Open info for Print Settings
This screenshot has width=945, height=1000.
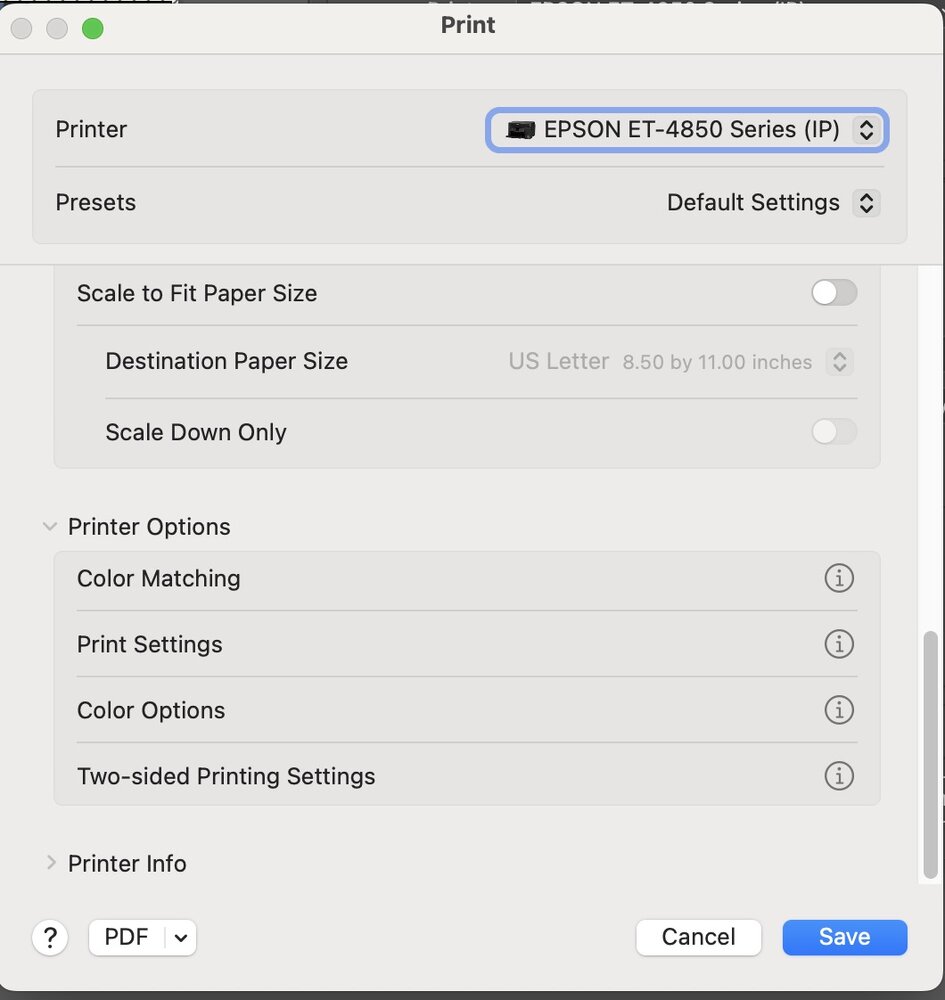[x=839, y=644]
